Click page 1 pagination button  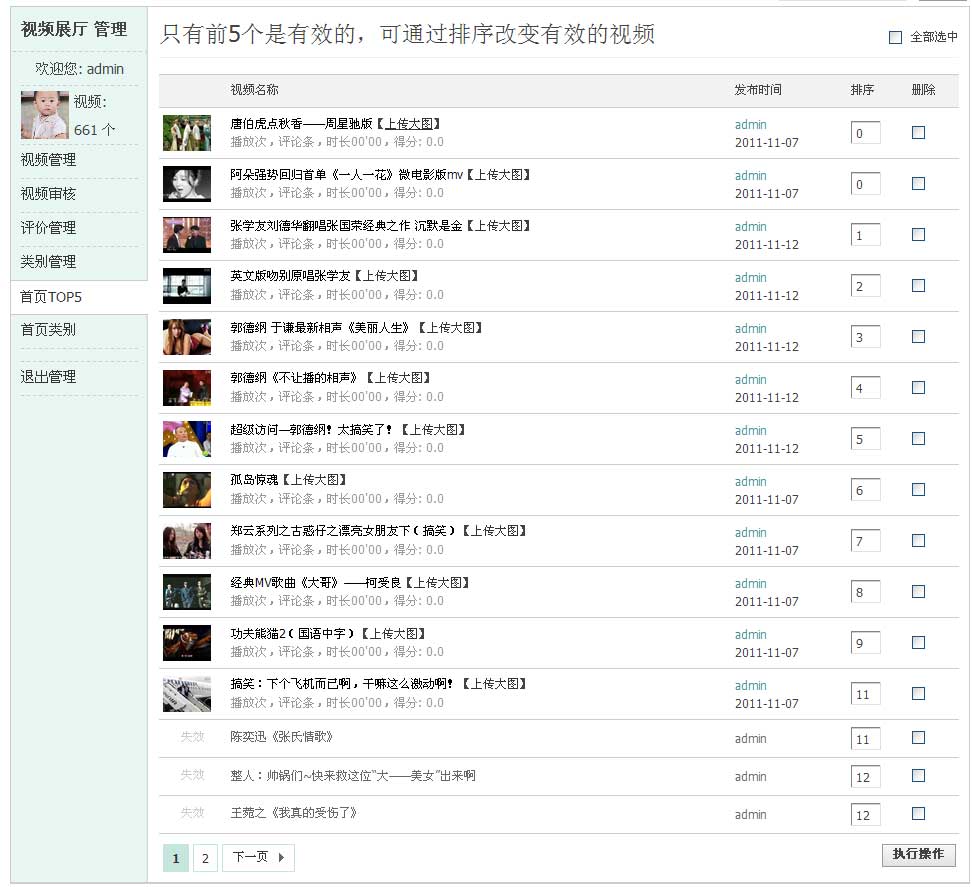(176, 858)
